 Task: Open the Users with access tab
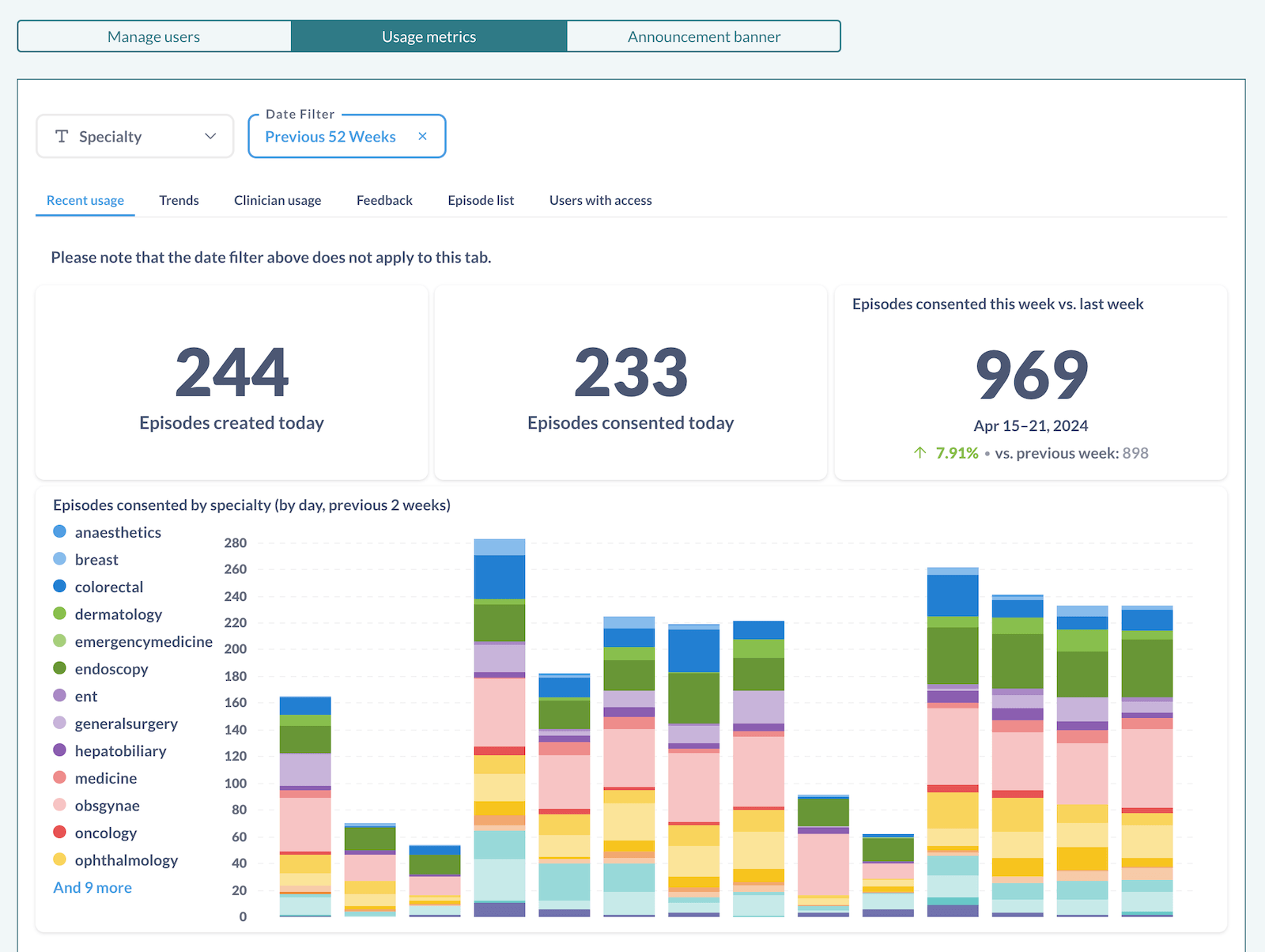600,200
